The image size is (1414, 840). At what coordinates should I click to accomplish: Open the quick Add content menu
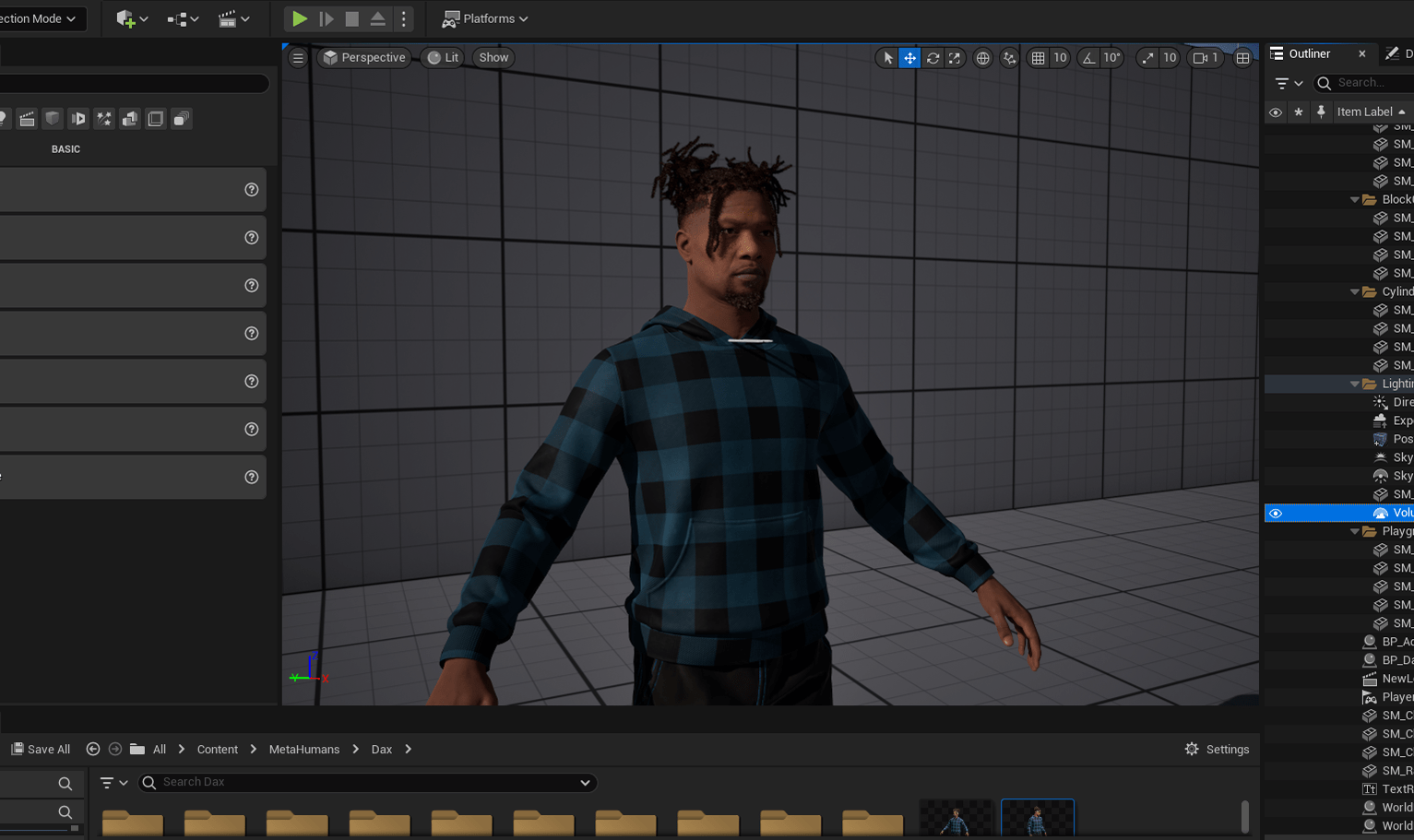pos(132,18)
